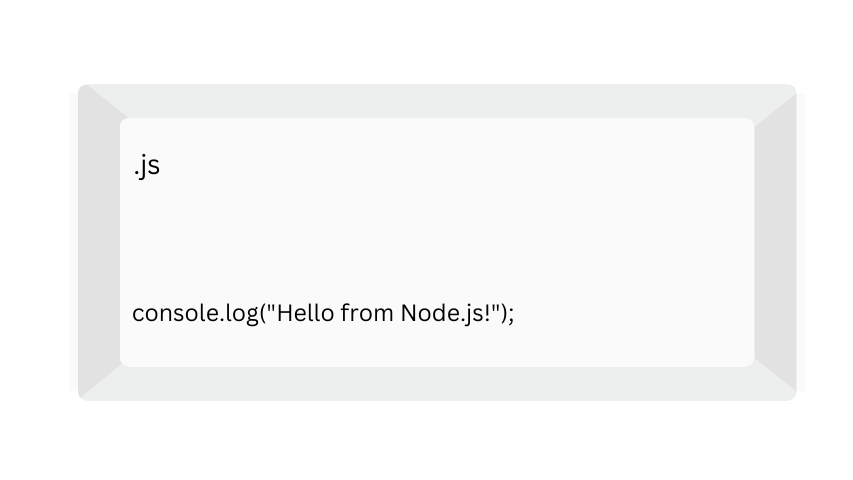
Task: Click the word "from" in the string
Action: (x=367, y=313)
